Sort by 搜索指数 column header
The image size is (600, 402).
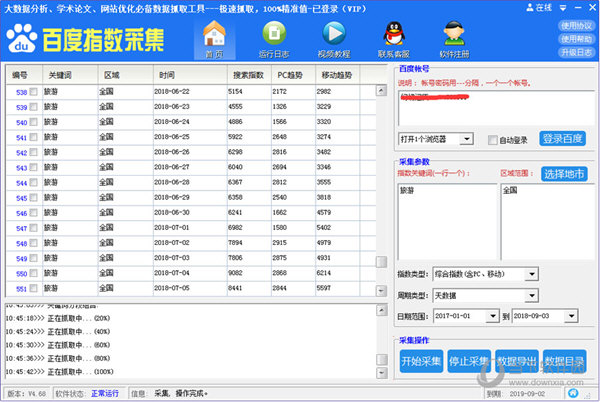[249, 75]
